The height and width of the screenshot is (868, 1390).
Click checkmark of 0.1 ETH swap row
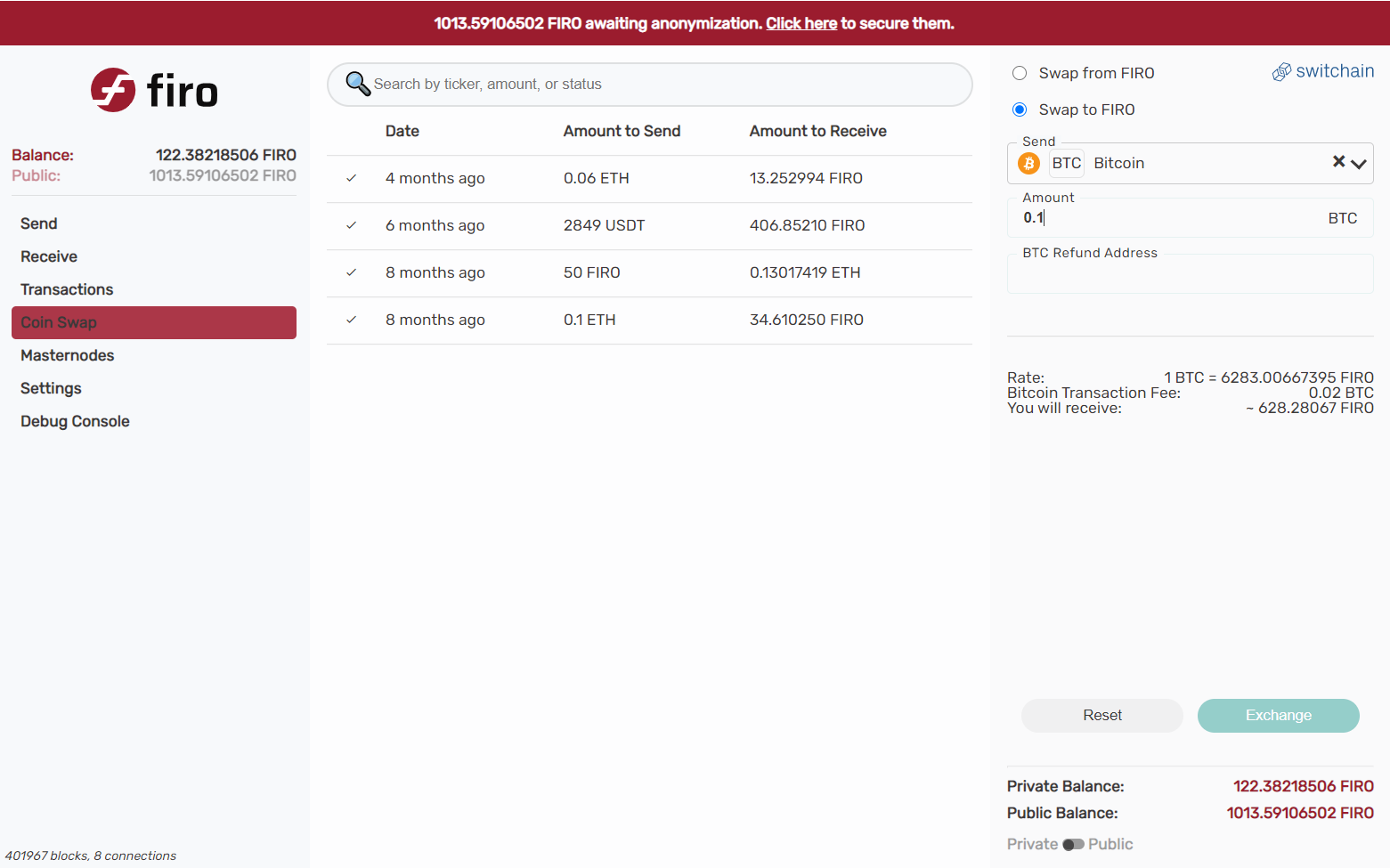click(352, 320)
